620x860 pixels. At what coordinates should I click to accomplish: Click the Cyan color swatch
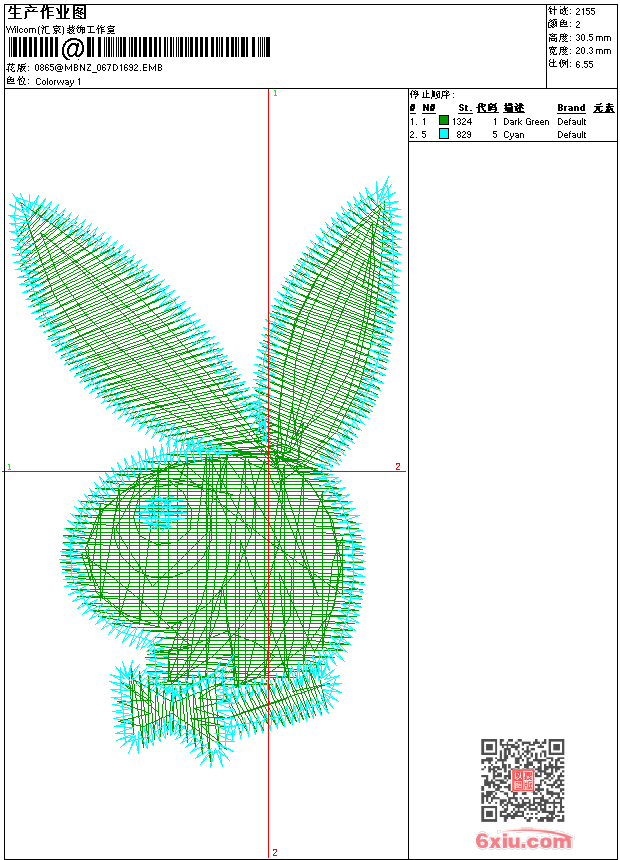tap(444, 133)
